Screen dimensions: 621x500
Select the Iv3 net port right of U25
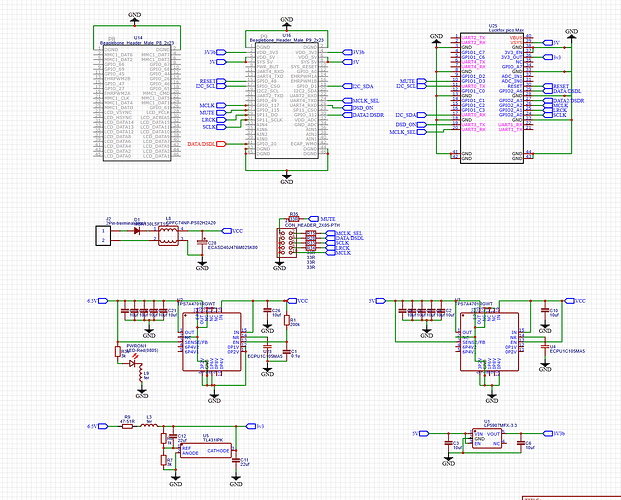(x=552, y=57)
